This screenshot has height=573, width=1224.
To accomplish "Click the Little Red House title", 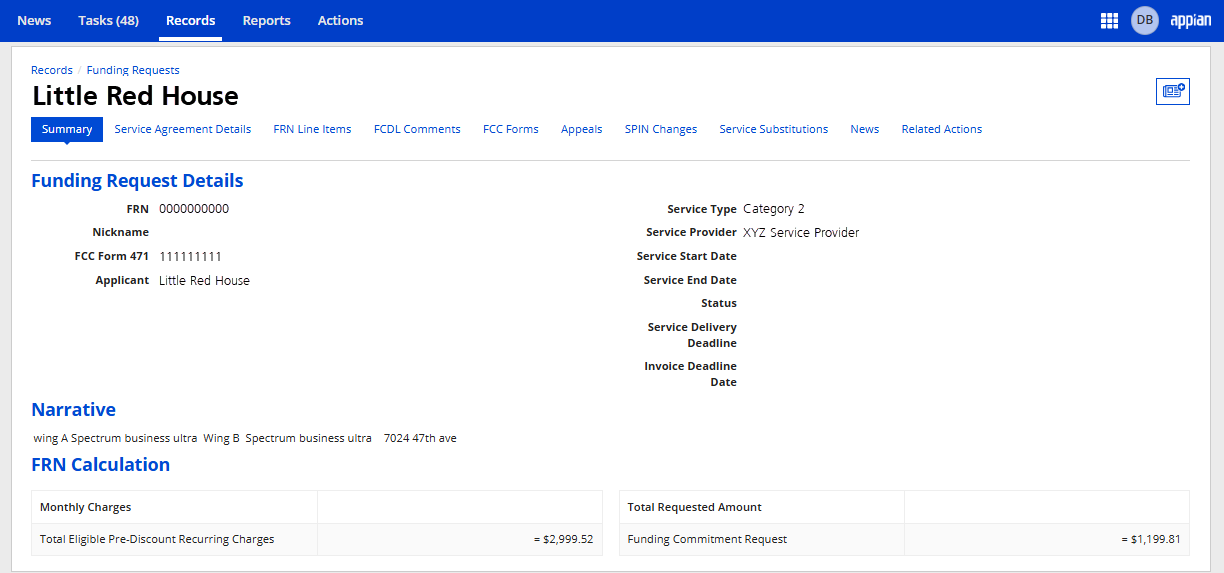I will coord(136,97).
